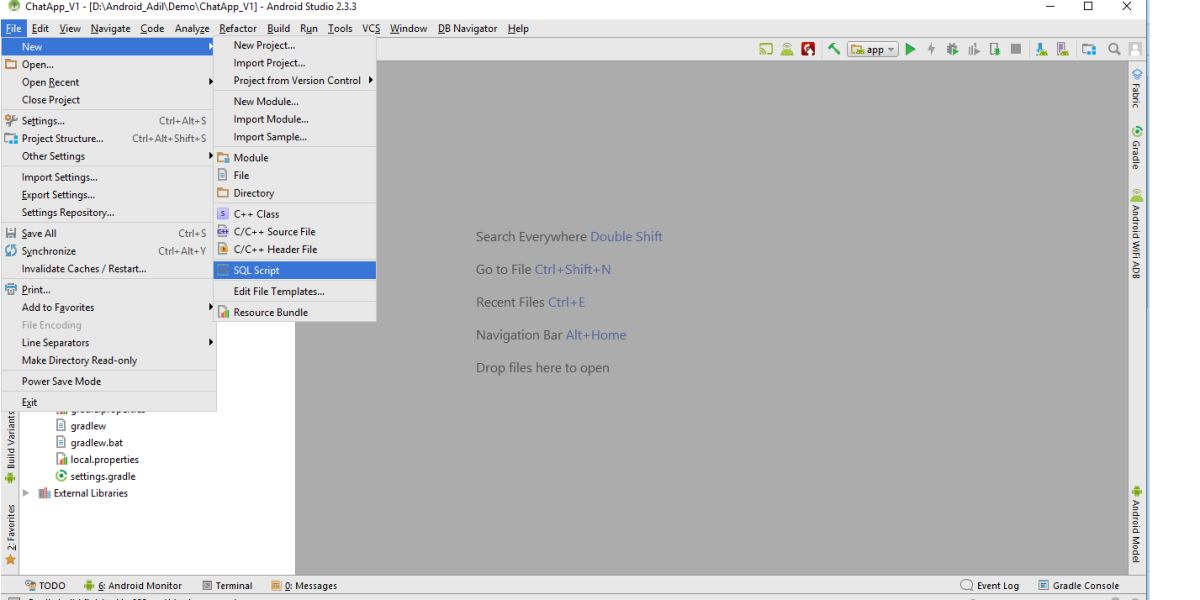The height and width of the screenshot is (600, 1200).
Task: Select New Project... menu entry
Action: [x=295, y=45]
